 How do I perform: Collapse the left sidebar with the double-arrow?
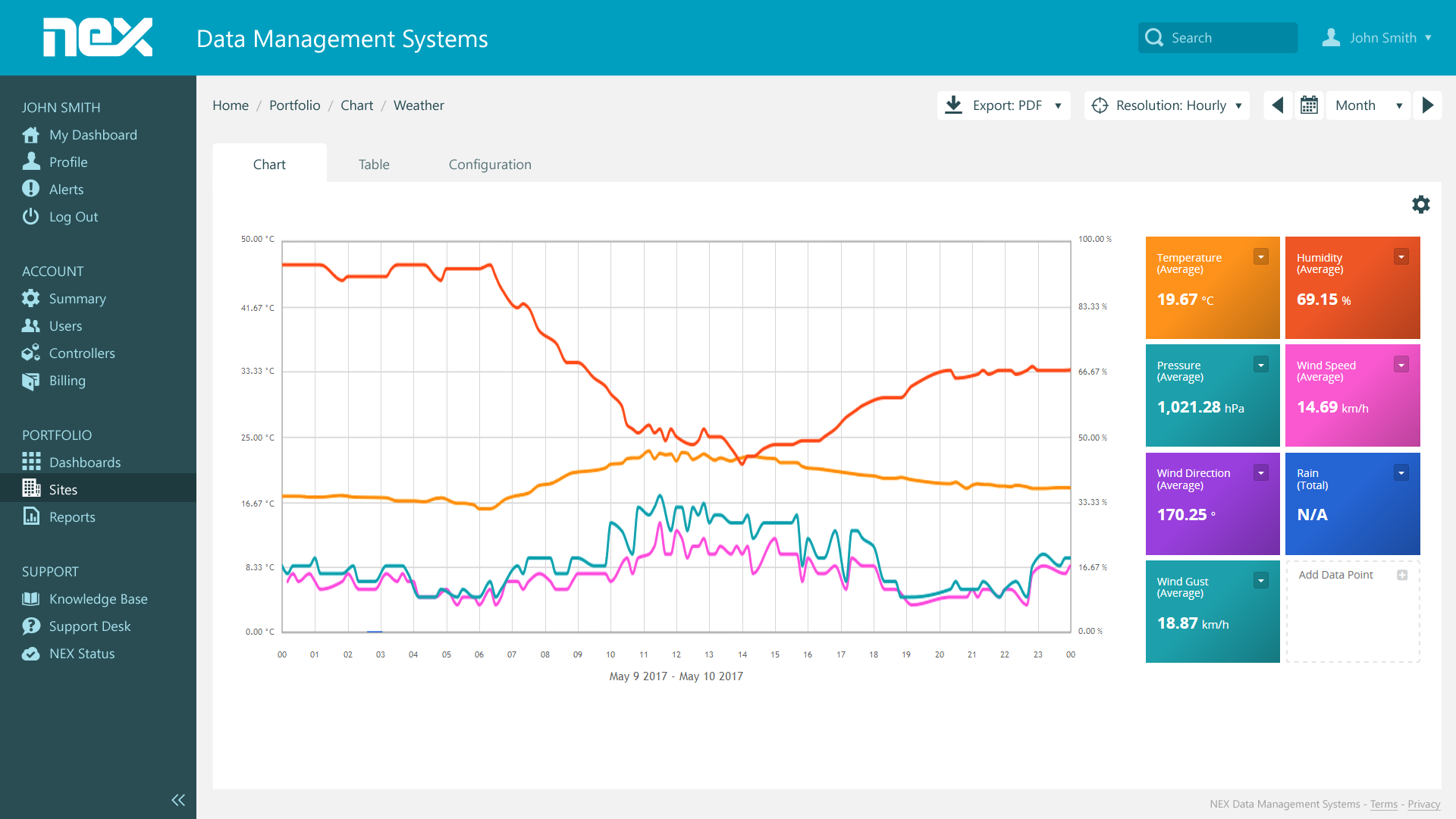[178, 800]
